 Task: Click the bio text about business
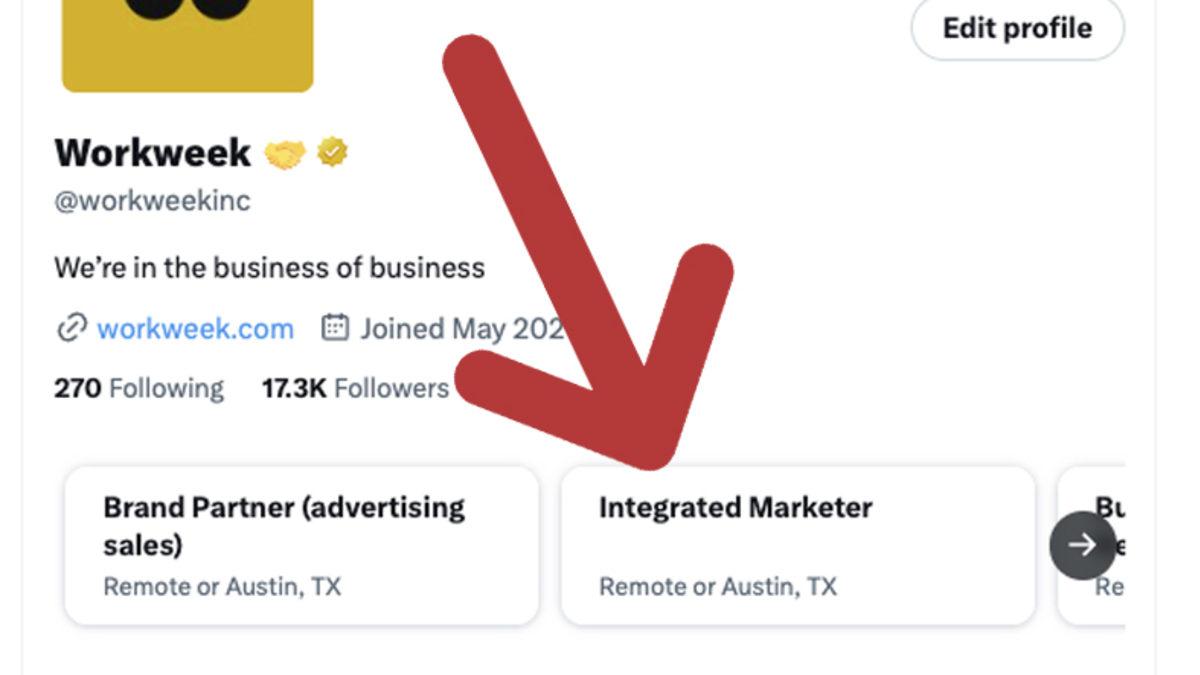pyautogui.click(x=269, y=268)
